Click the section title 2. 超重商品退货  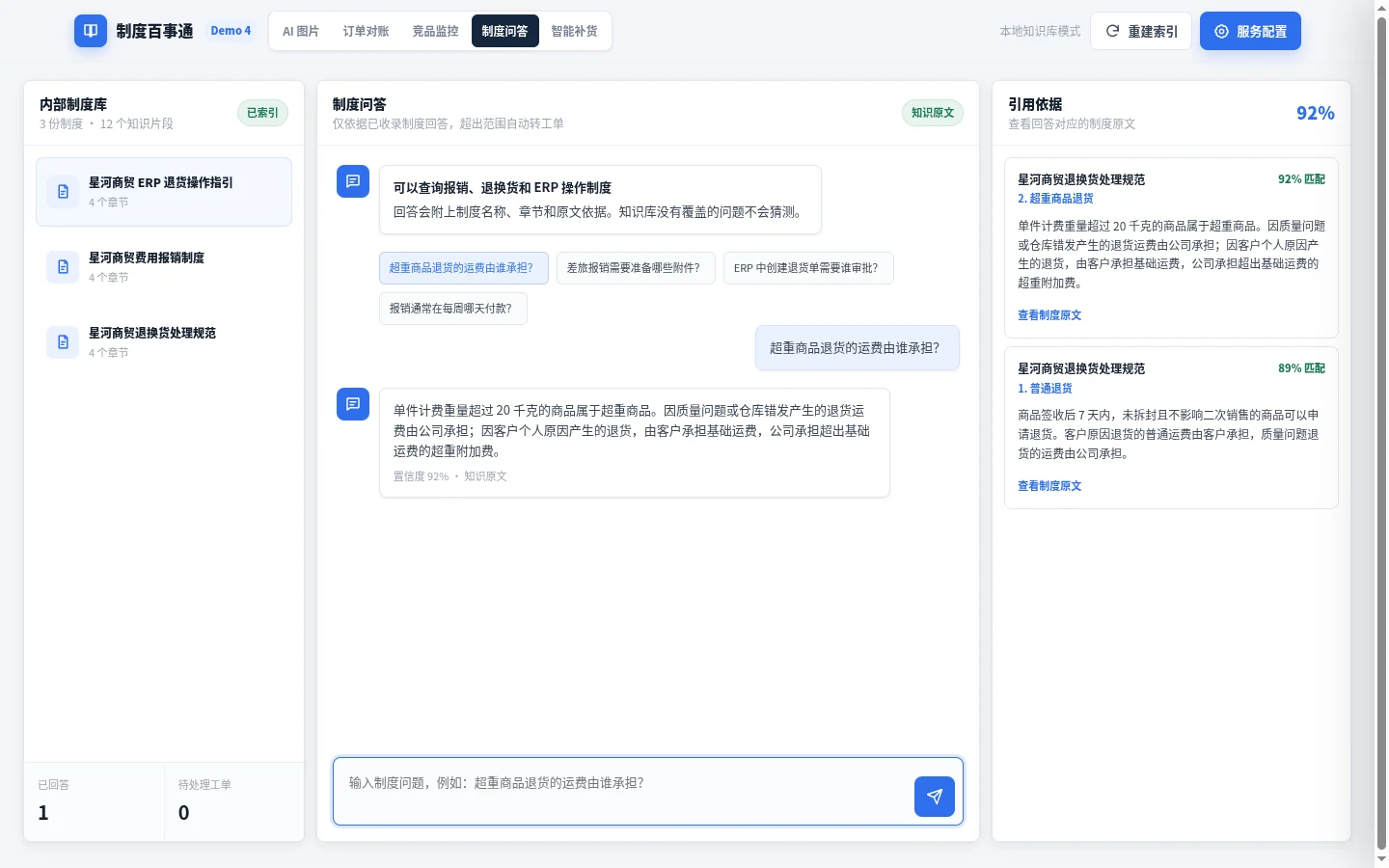(x=1055, y=199)
